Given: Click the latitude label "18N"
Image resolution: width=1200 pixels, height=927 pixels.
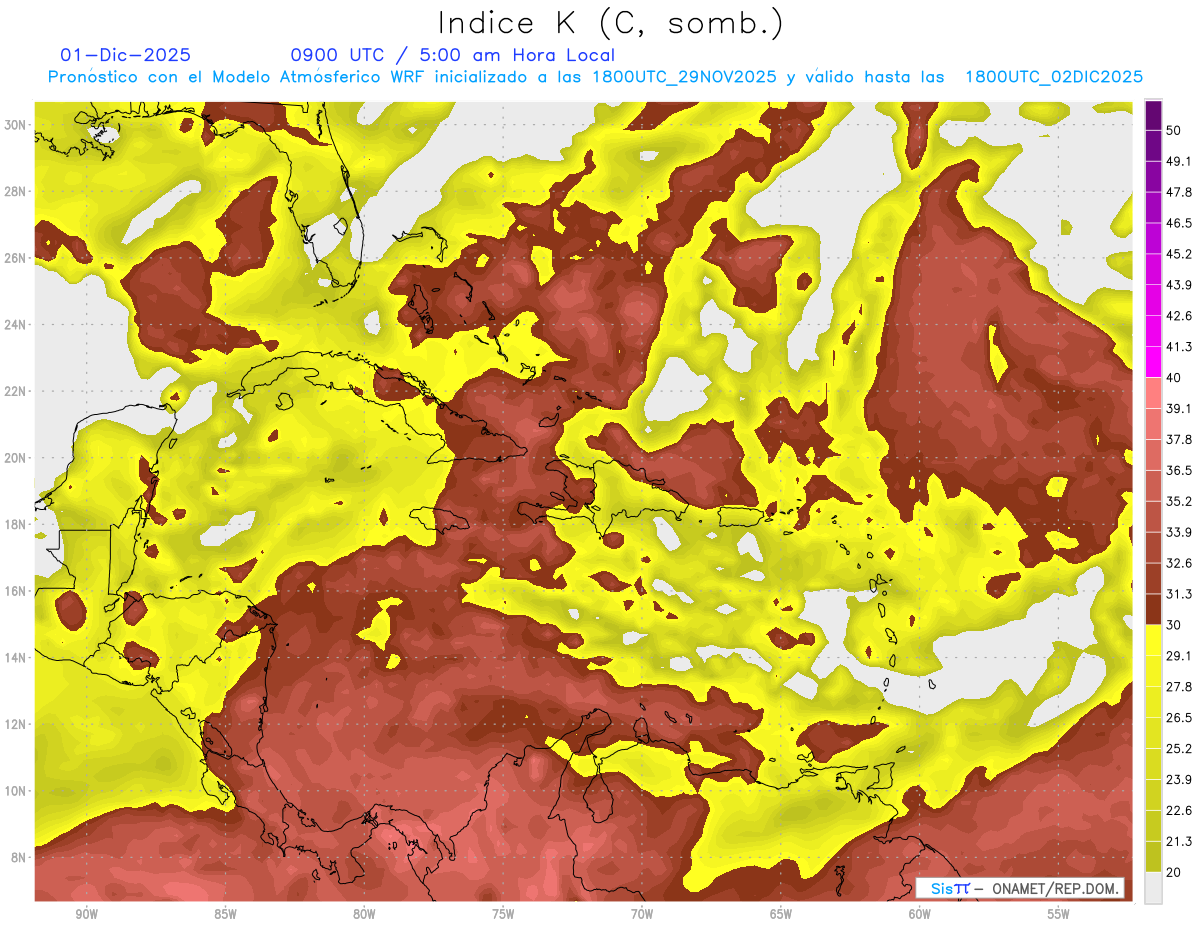Looking at the screenshot, I should pos(17,524).
